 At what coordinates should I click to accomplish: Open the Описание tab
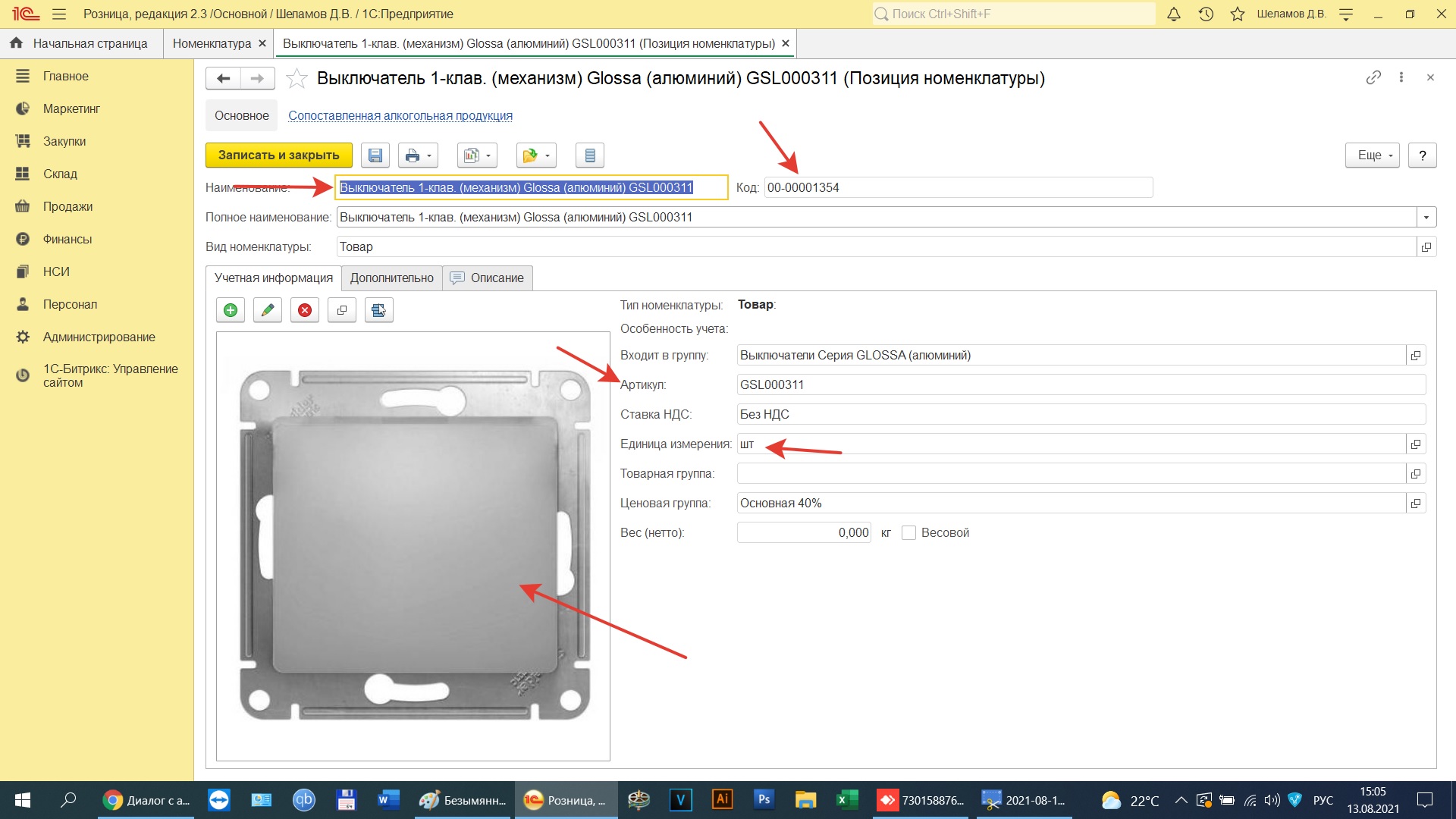tap(488, 278)
